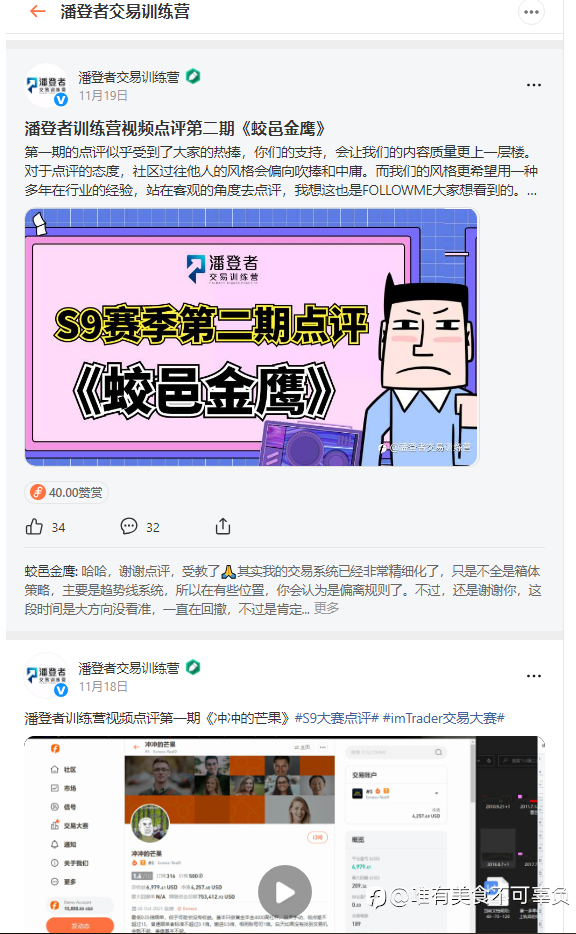Click the 40.00赞赏 reward badge

tap(67, 493)
